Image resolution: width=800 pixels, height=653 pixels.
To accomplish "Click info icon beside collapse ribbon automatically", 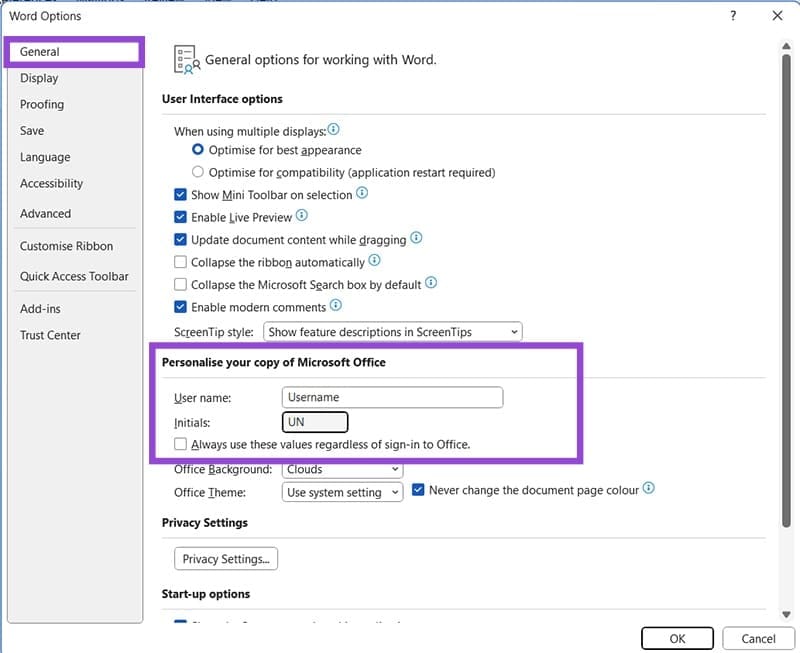I will click(375, 261).
